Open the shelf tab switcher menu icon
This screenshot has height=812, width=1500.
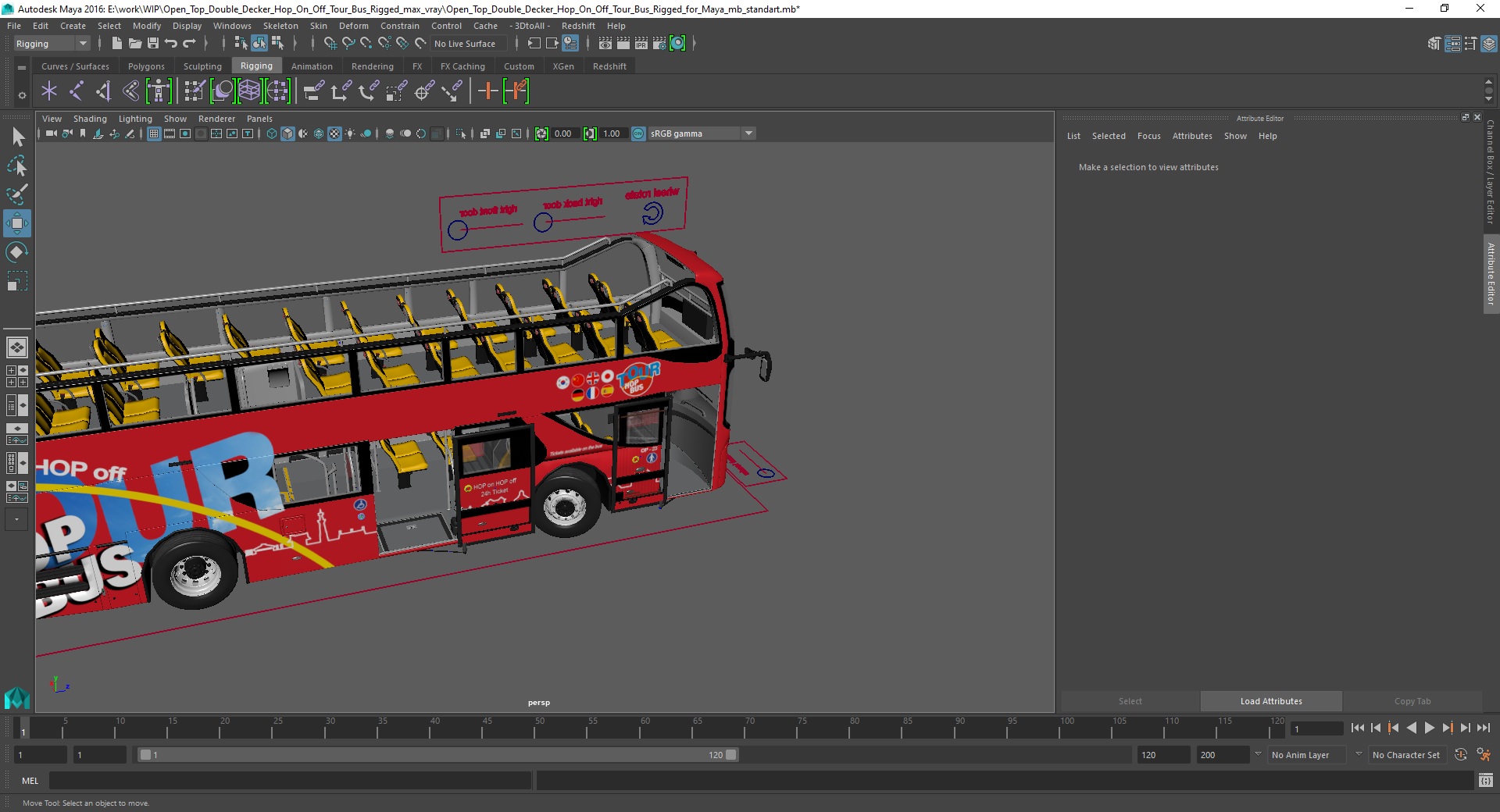(x=22, y=67)
